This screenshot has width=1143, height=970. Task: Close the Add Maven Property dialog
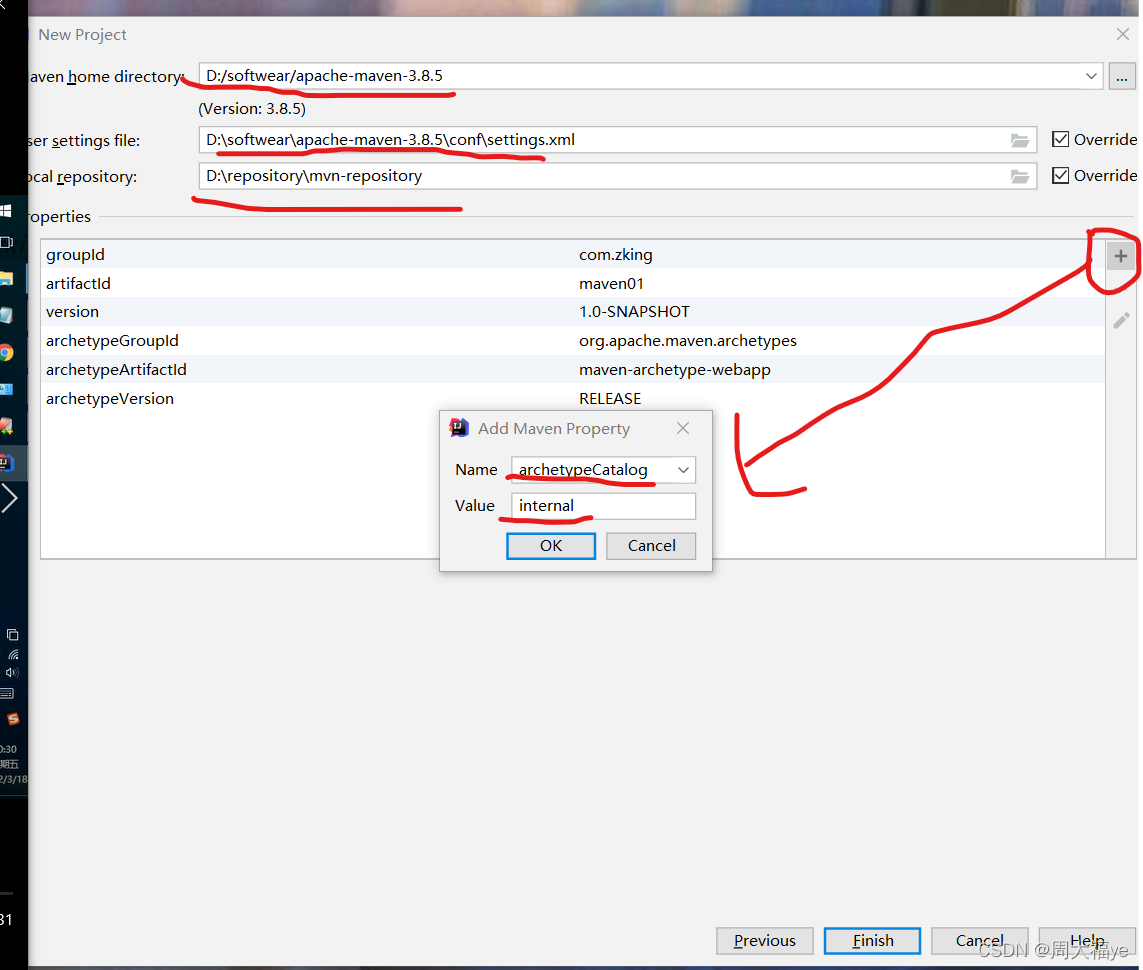coord(682,429)
